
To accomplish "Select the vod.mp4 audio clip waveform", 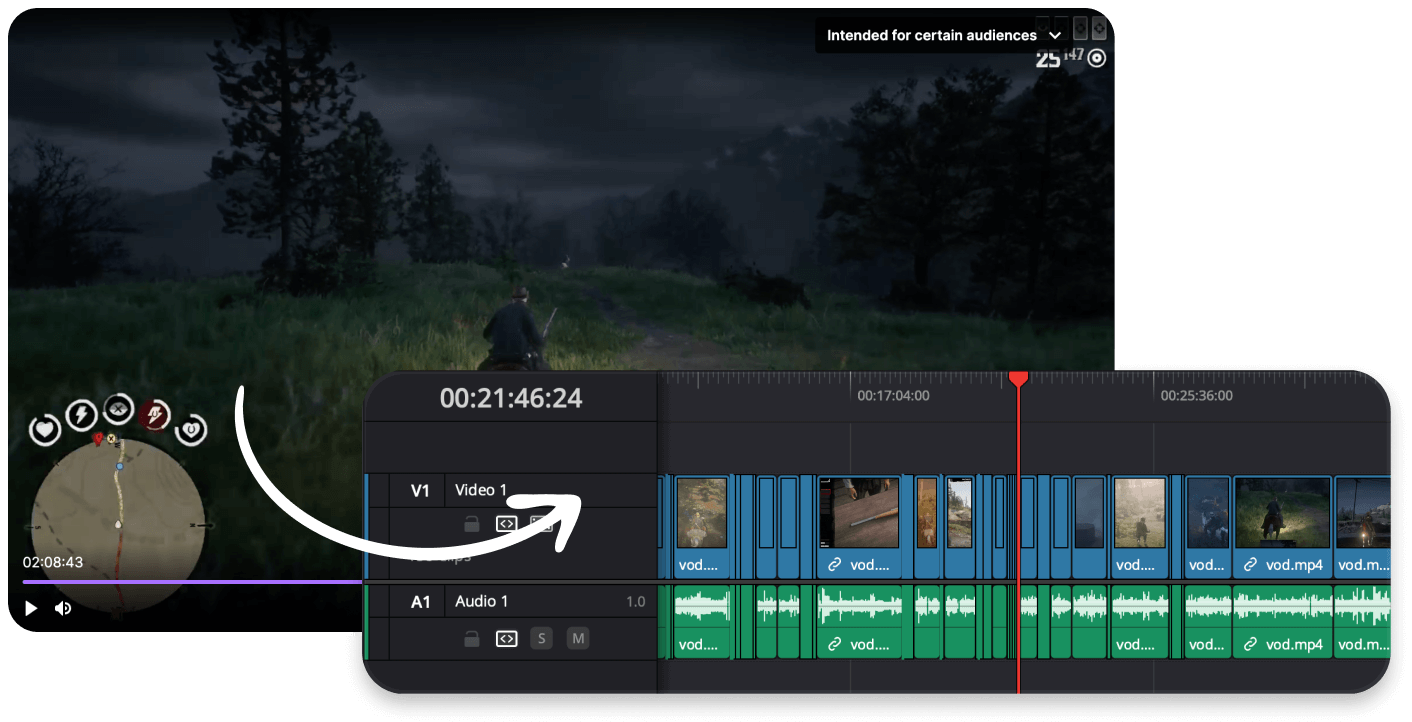I will (x=1281, y=608).
